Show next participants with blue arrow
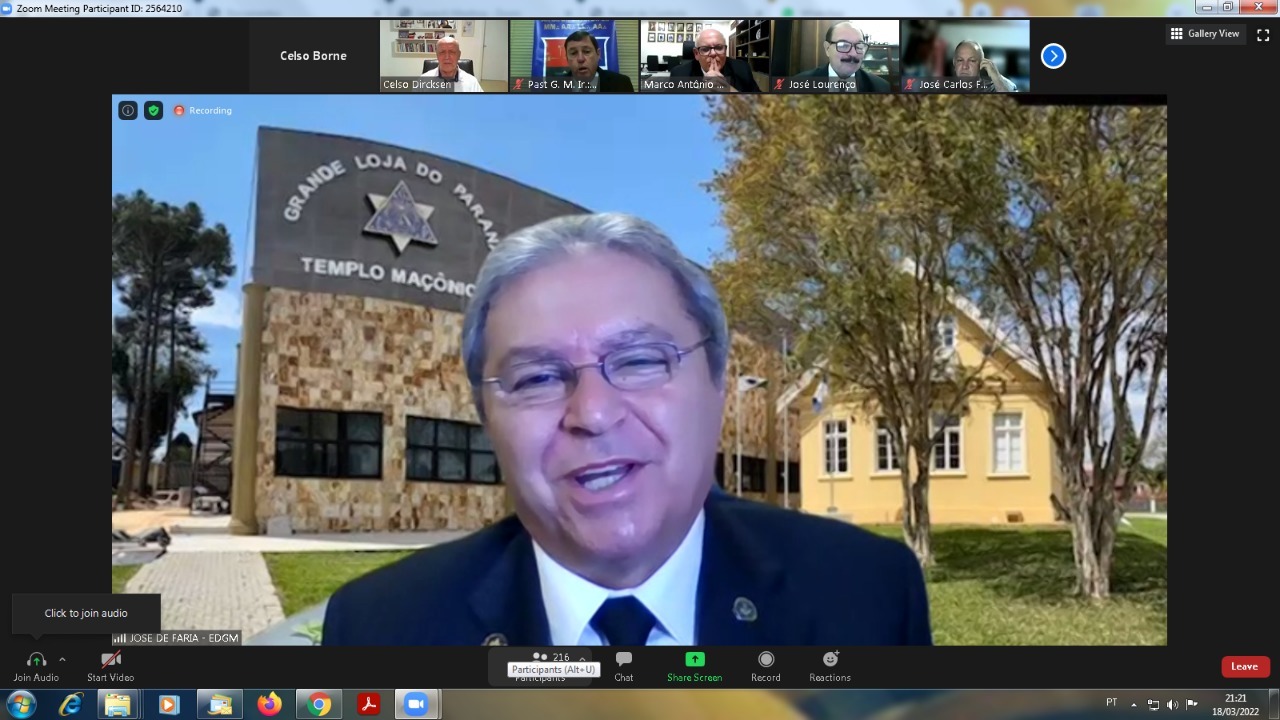Image resolution: width=1280 pixels, height=720 pixels. pyautogui.click(x=1053, y=56)
